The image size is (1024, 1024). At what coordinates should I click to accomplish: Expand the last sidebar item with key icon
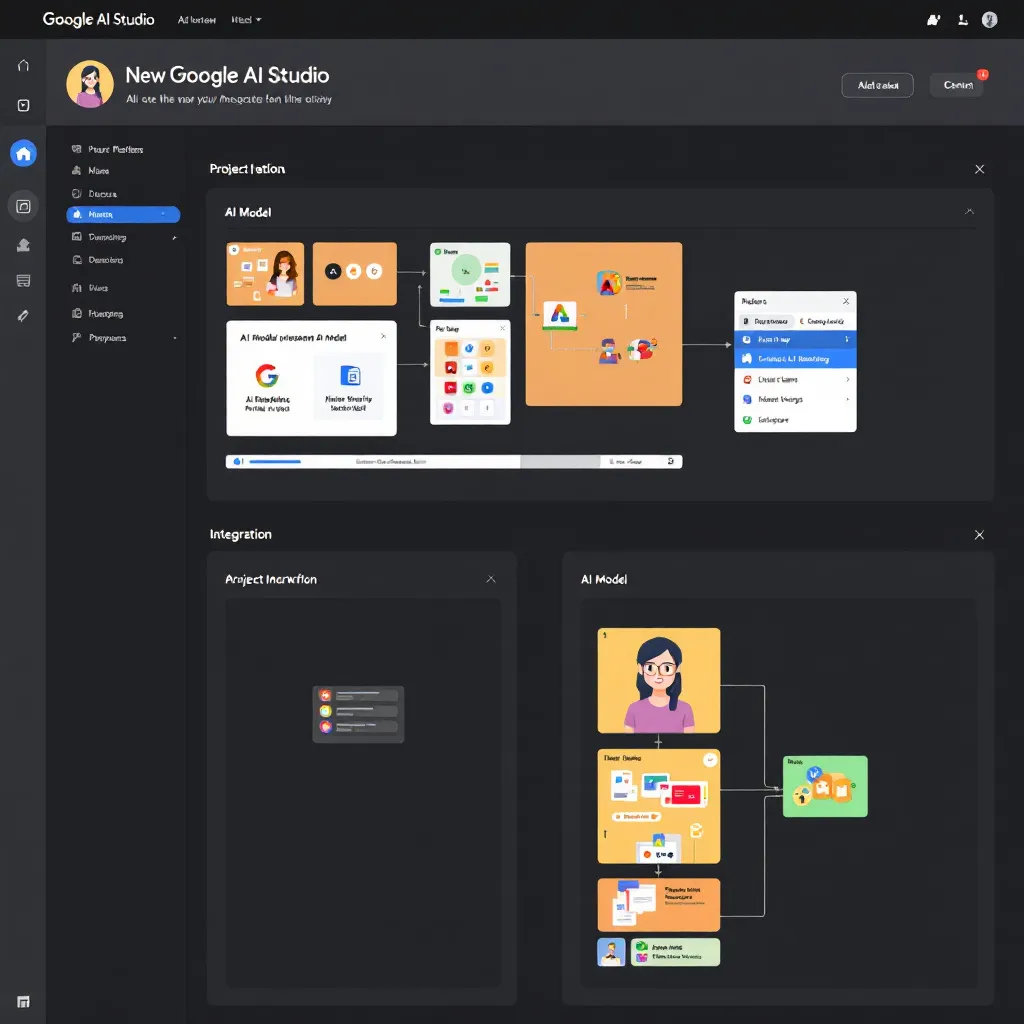(174, 338)
